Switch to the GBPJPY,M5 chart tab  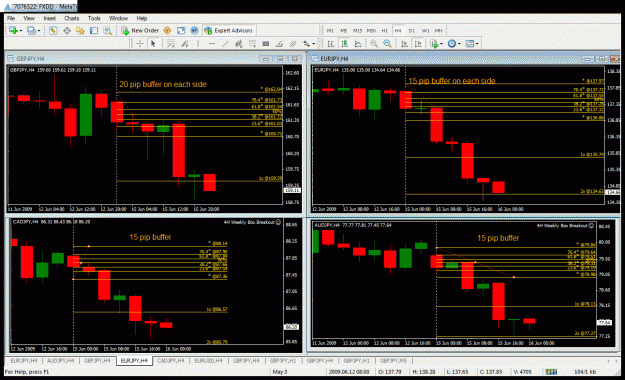click(393, 361)
